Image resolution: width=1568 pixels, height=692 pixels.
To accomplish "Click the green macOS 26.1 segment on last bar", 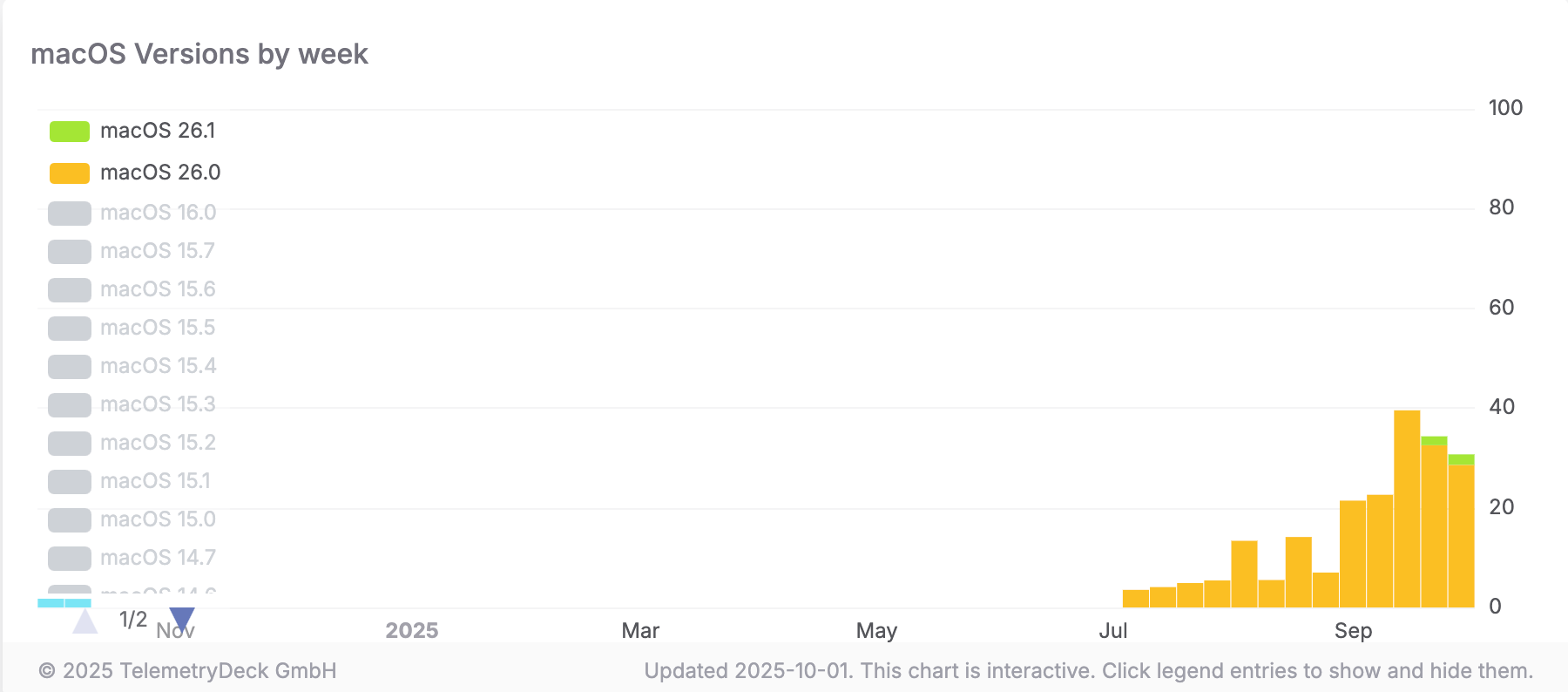I will coord(1461,459).
